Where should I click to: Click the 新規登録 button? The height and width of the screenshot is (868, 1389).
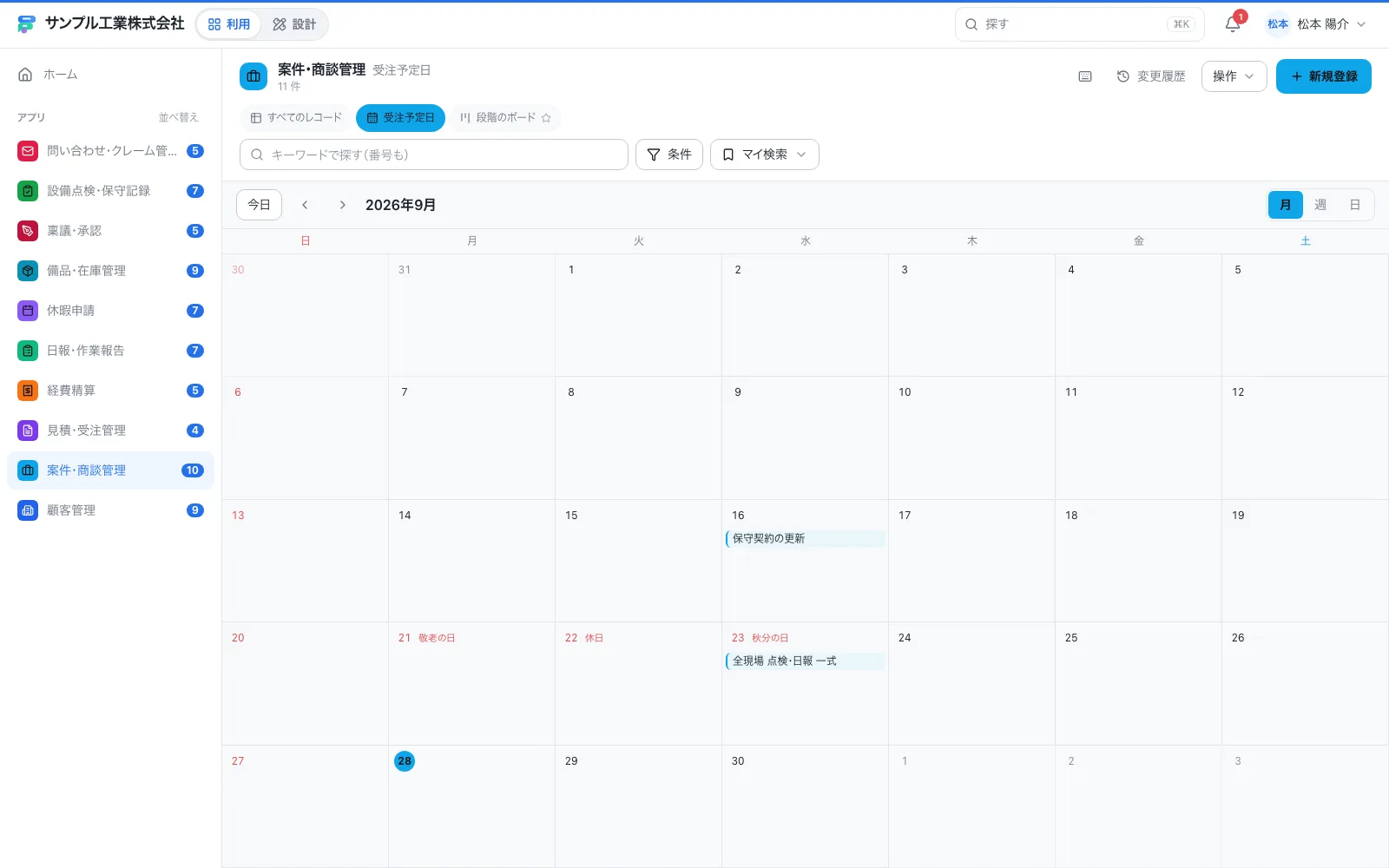1324,76
